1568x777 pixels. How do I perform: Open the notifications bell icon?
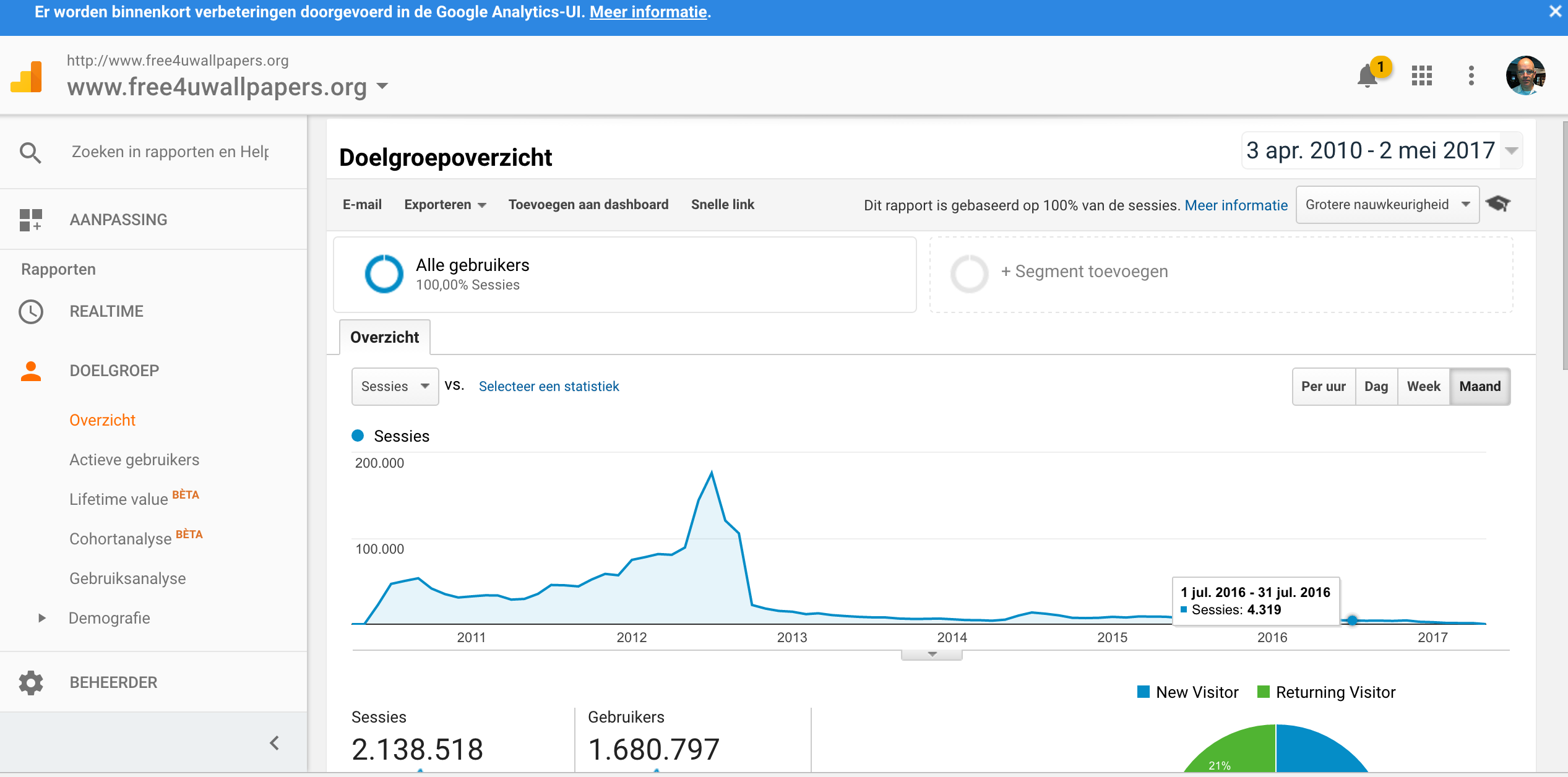[x=1368, y=76]
